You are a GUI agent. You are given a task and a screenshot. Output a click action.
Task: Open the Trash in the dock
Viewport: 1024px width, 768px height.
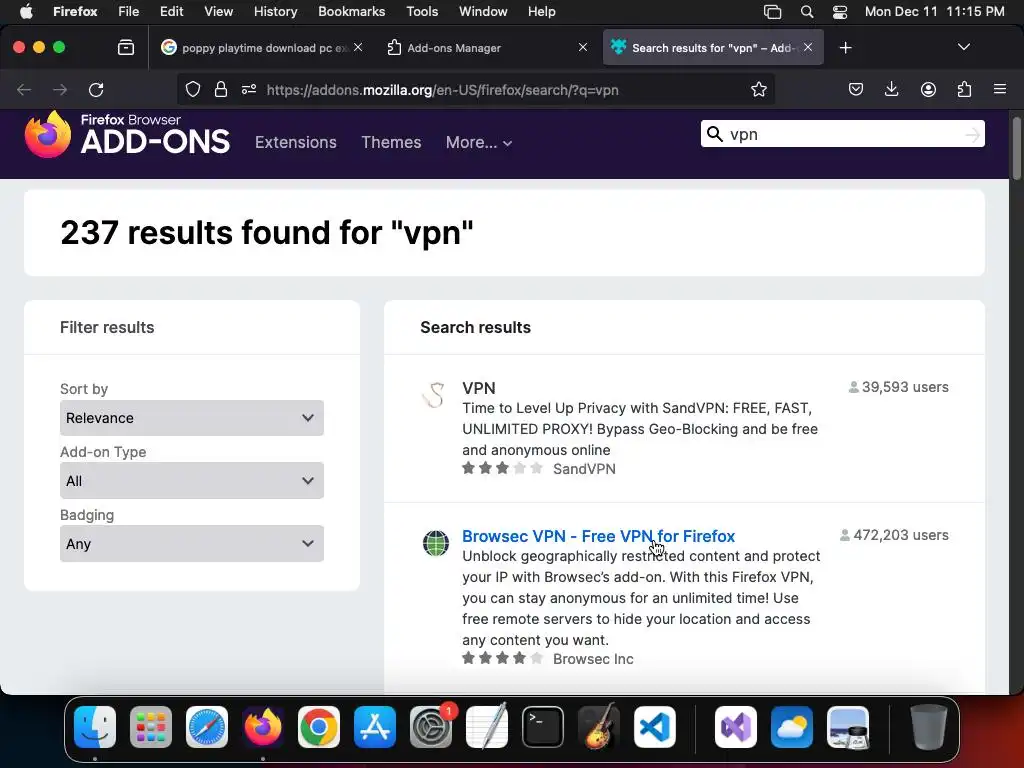(x=928, y=727)
